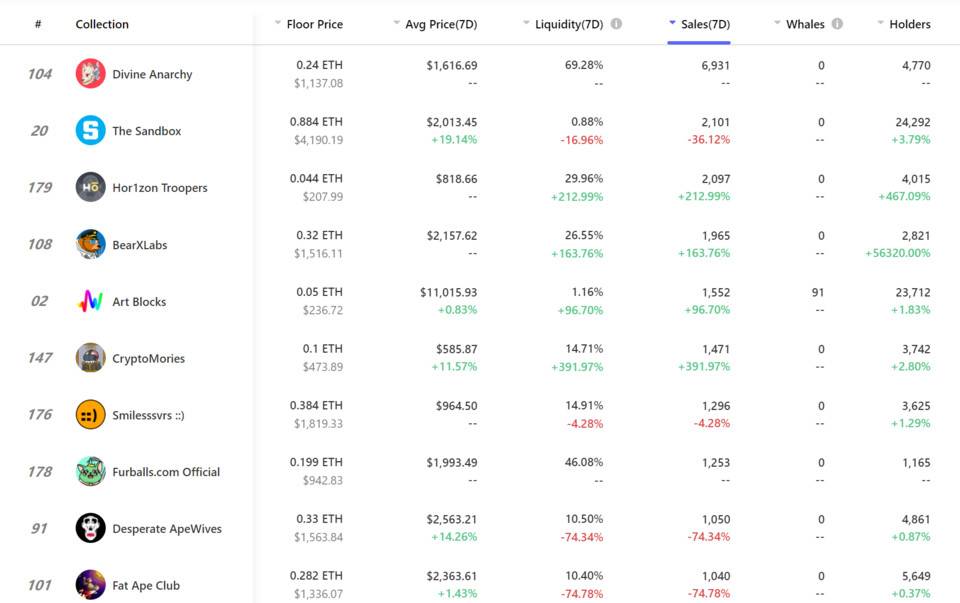Sort by Floor Price column arrow

[x=278, y=23]
